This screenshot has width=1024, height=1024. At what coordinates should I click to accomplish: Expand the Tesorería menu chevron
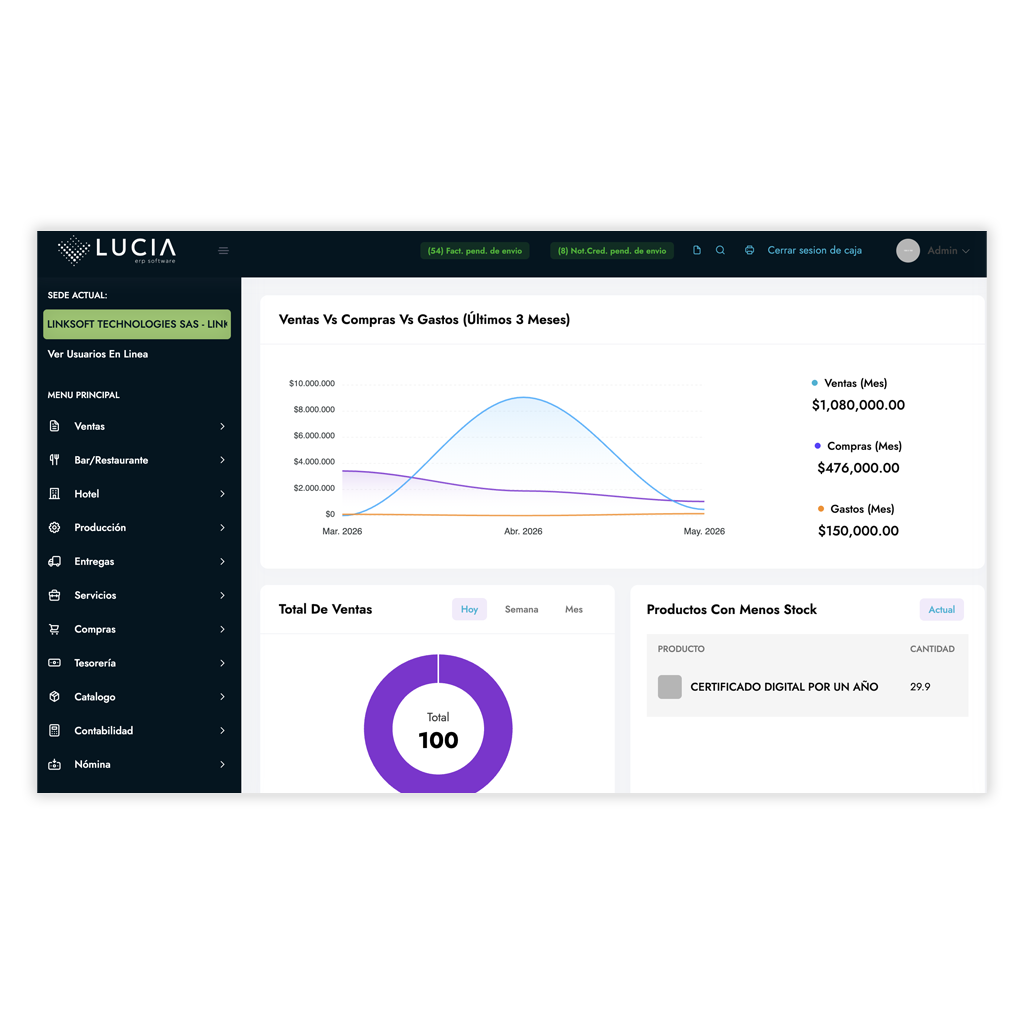223,663
